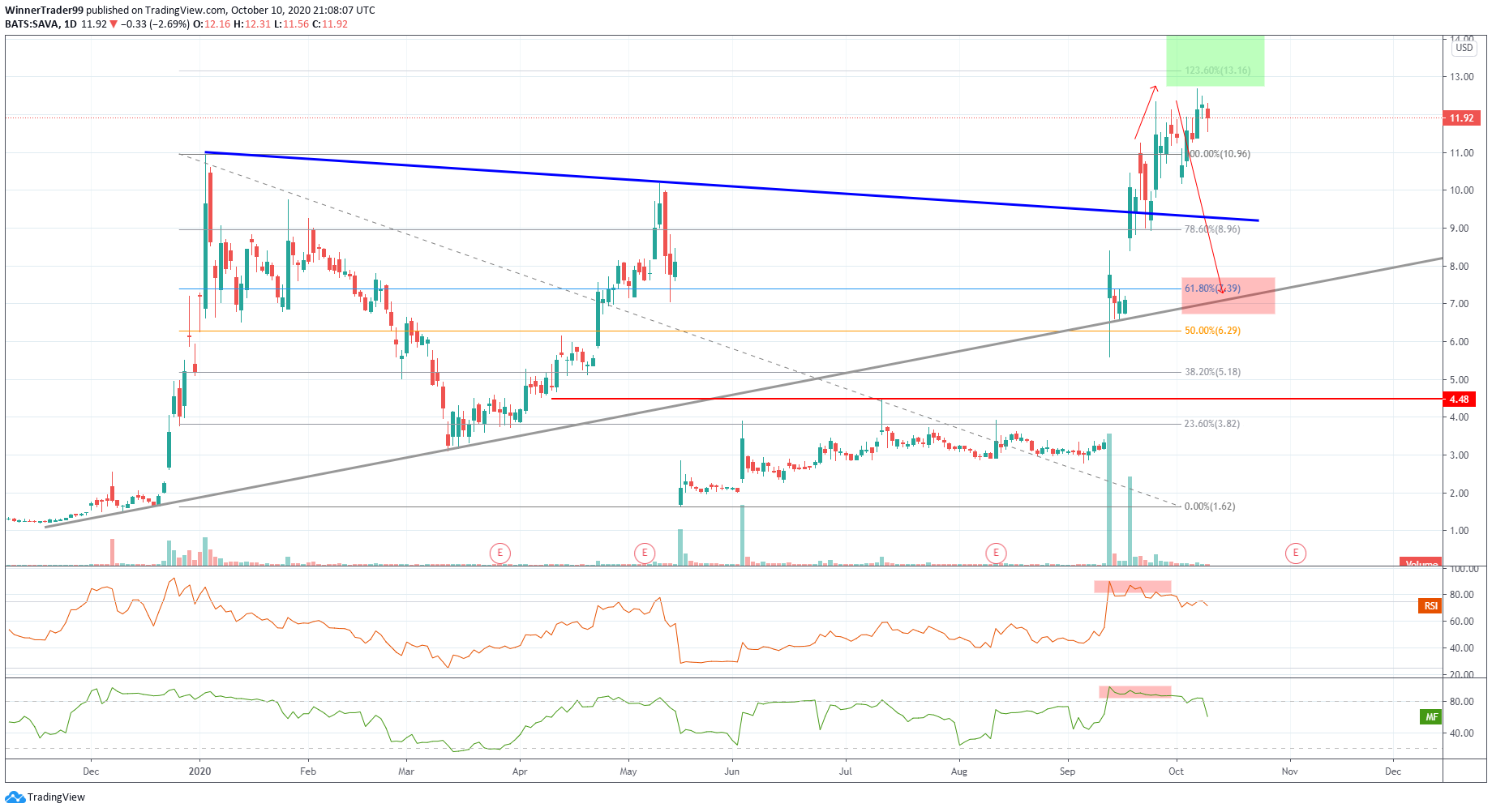Click the Oct label on time axis
The image size is (1492, 812).
tap(1176, 771)
